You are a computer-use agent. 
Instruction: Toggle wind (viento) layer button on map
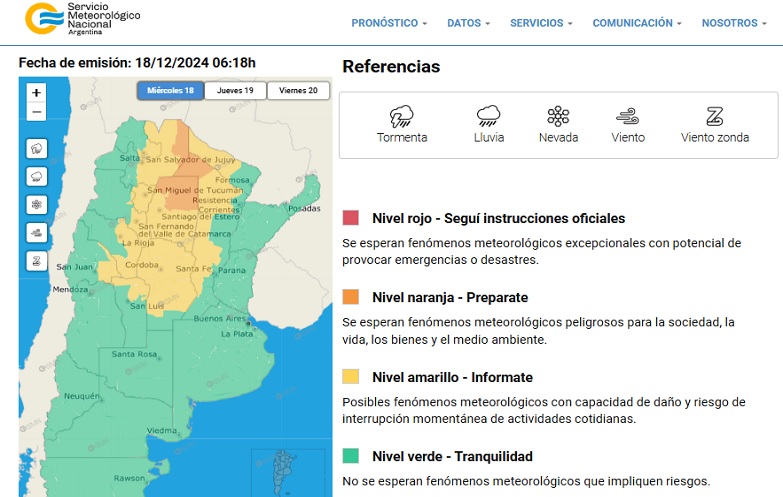[x=37, y=232]
